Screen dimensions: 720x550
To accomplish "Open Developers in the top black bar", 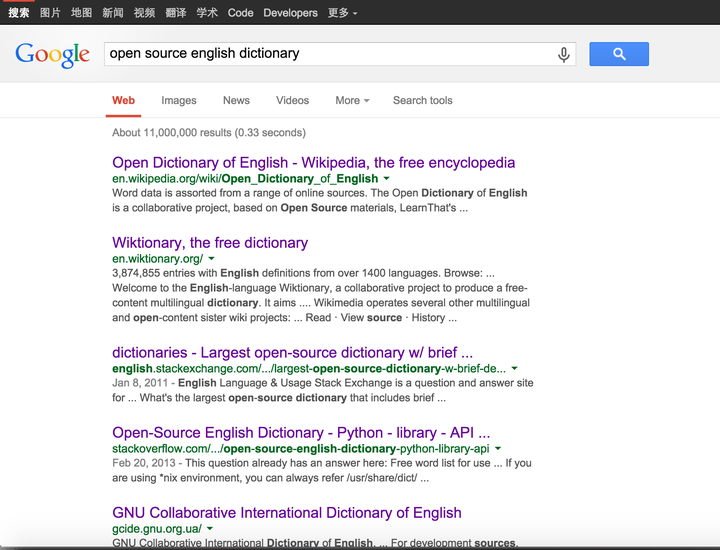I will click(290, 13).
